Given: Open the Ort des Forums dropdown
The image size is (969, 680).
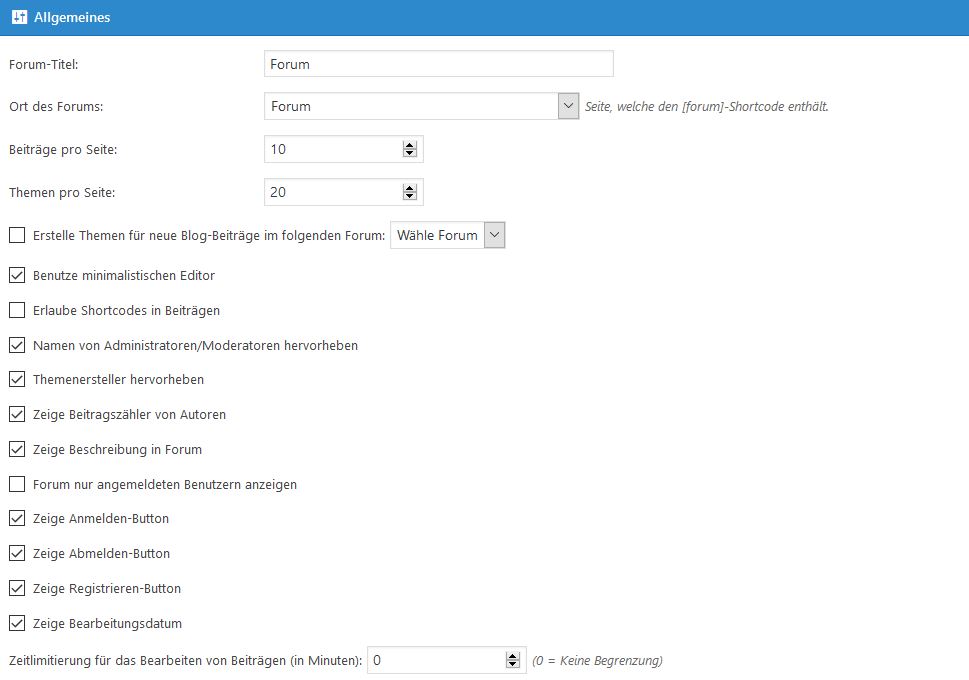Looking at the screenshot, I should tap(568, 106).
